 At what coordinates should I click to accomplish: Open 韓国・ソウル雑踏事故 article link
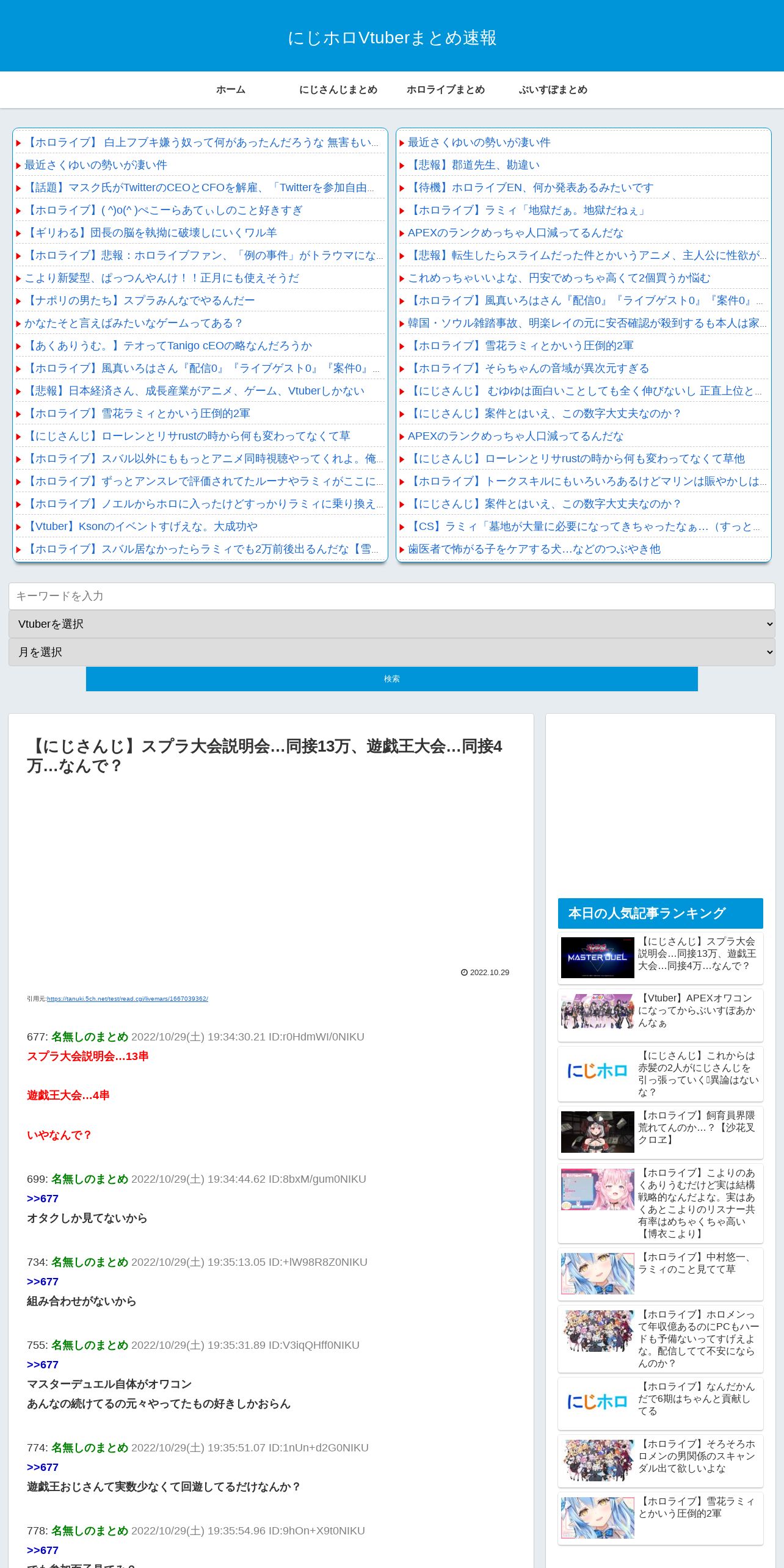click(x=587, y=323)
